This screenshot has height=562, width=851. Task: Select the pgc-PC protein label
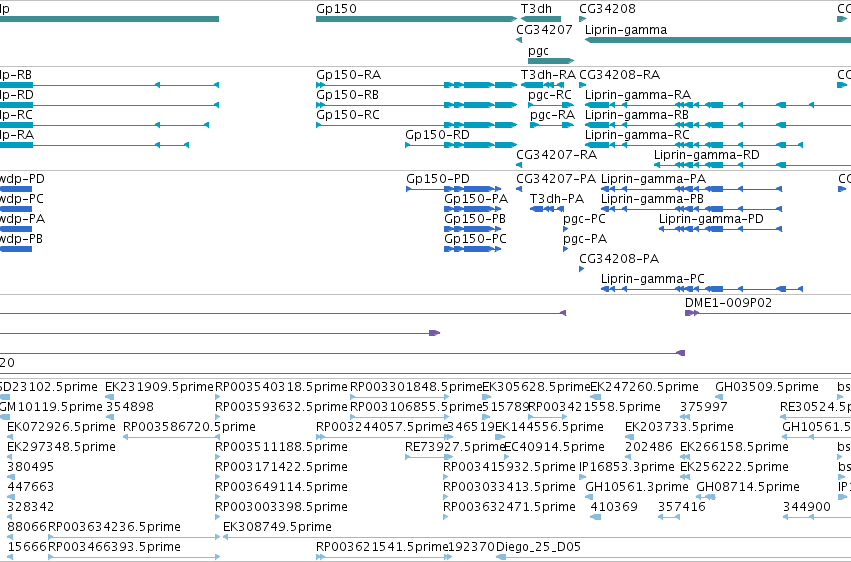[585, 219]
